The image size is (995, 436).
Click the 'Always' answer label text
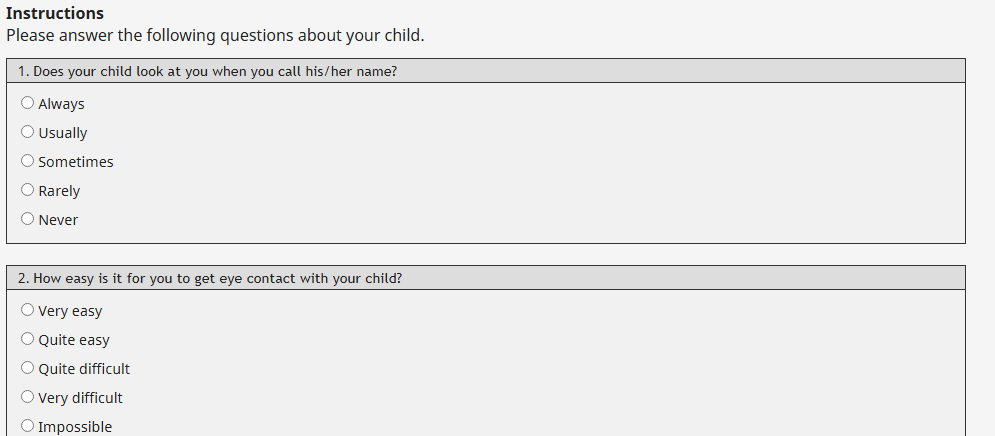(61, 104)
